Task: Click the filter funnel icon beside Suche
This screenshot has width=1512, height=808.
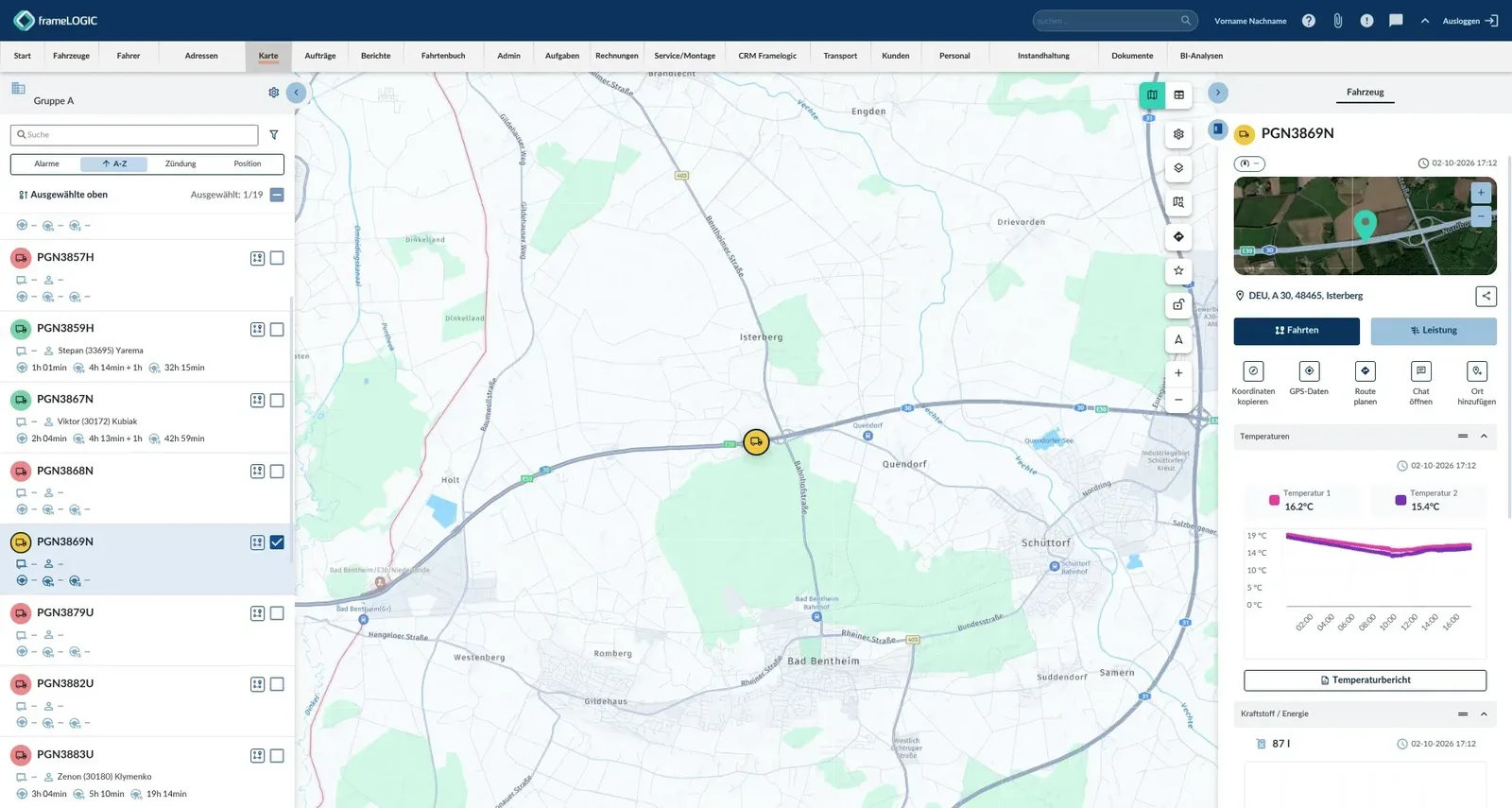Action: tap(274, 135)
